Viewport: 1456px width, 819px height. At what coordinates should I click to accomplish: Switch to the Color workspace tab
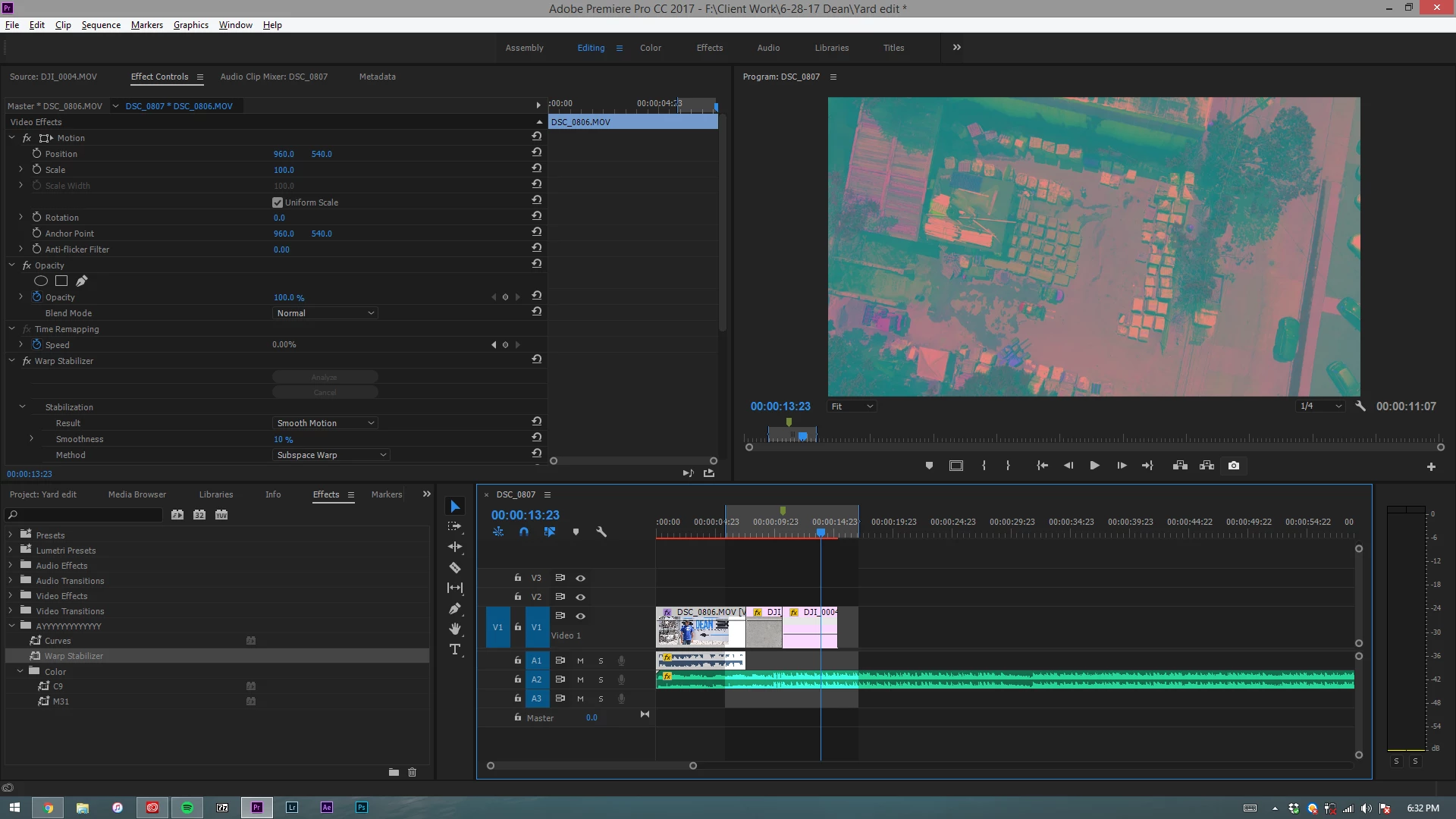point(650,48)
